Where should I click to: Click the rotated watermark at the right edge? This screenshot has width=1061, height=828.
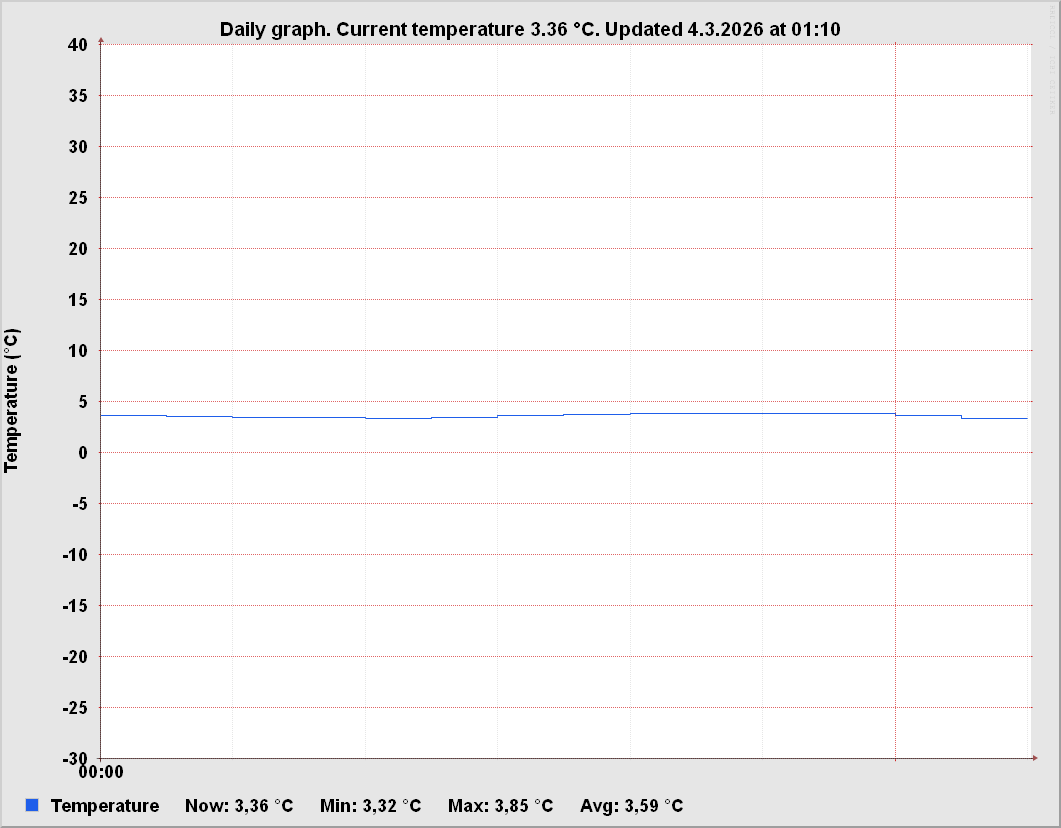1052,80
